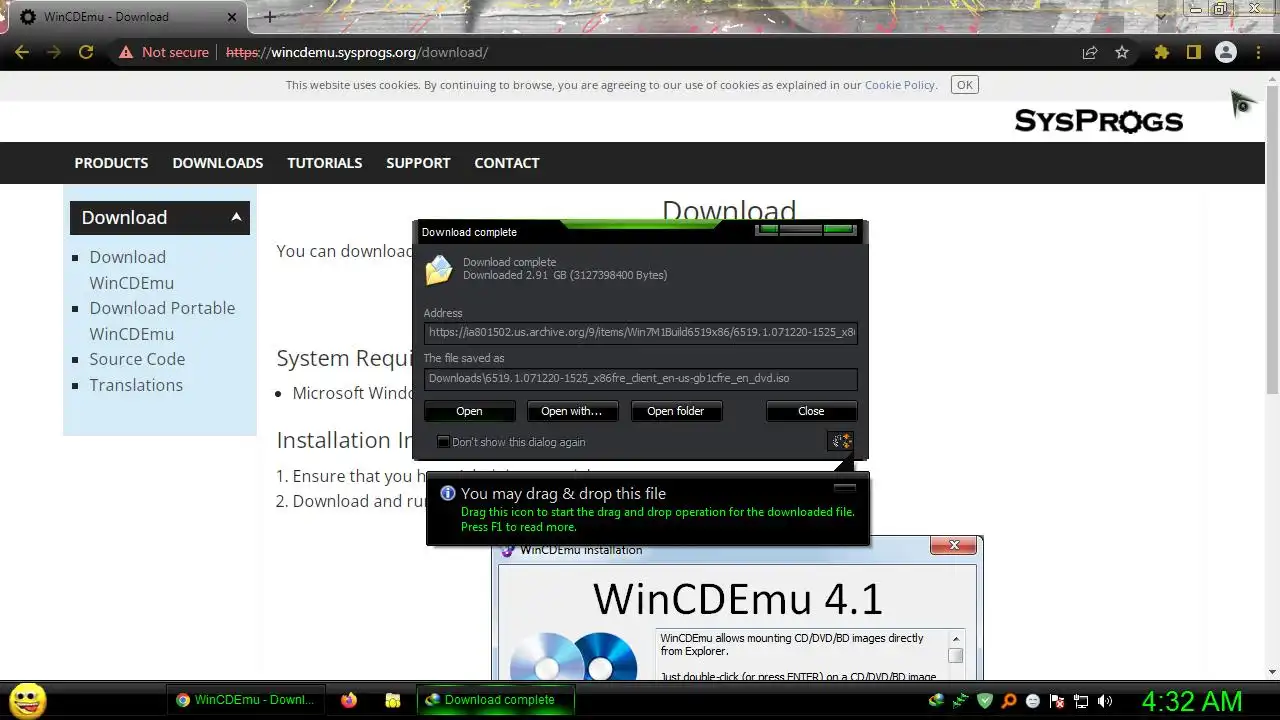This screenshot has height=720, width=1280.
Task: Click the WinCDEmu installation text scrollbar
Action: click(x=955, y=656)
